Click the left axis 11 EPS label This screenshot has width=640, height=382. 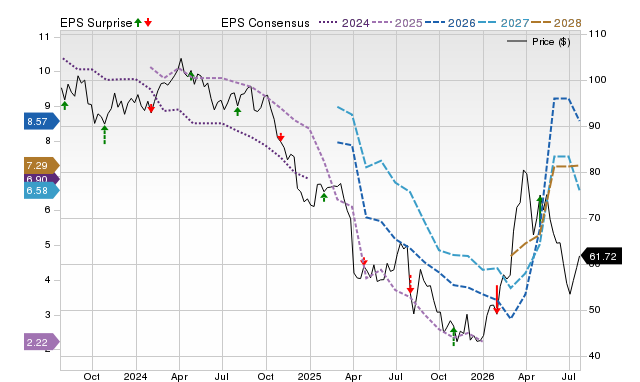(x=44, y=37)
